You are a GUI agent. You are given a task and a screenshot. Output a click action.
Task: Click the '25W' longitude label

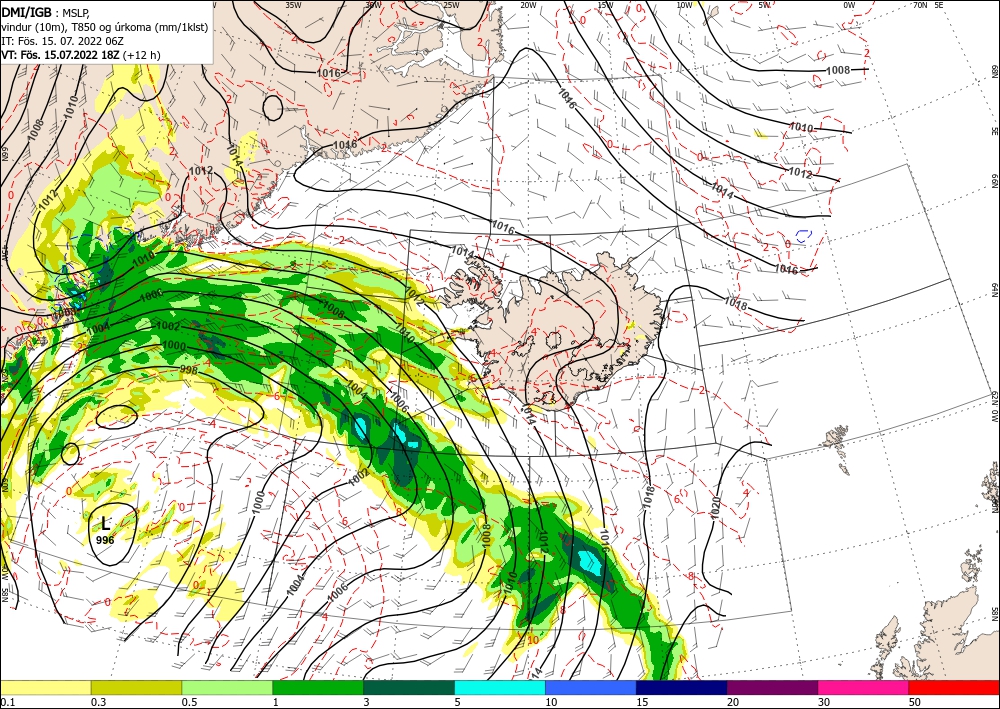(451, 5)
